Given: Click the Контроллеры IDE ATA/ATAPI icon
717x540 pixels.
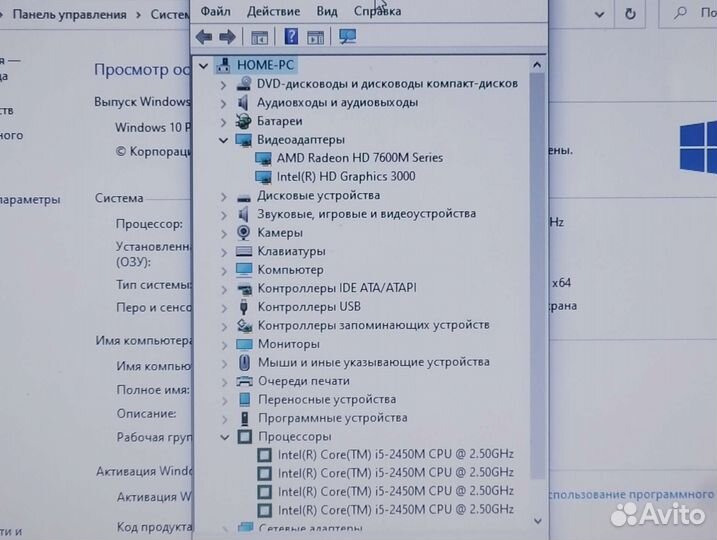Looking at the screenshot, I should (x=244, y=289).
